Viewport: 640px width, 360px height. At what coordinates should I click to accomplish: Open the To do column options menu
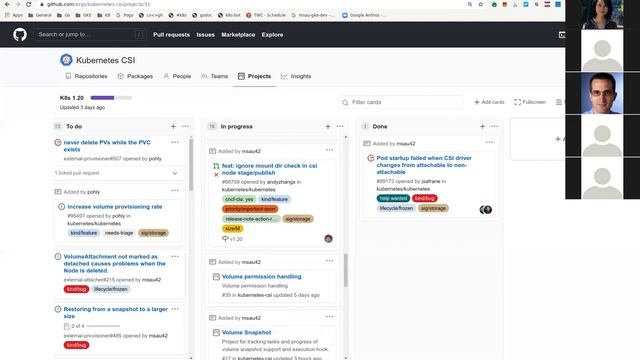[x=186, y=127]
